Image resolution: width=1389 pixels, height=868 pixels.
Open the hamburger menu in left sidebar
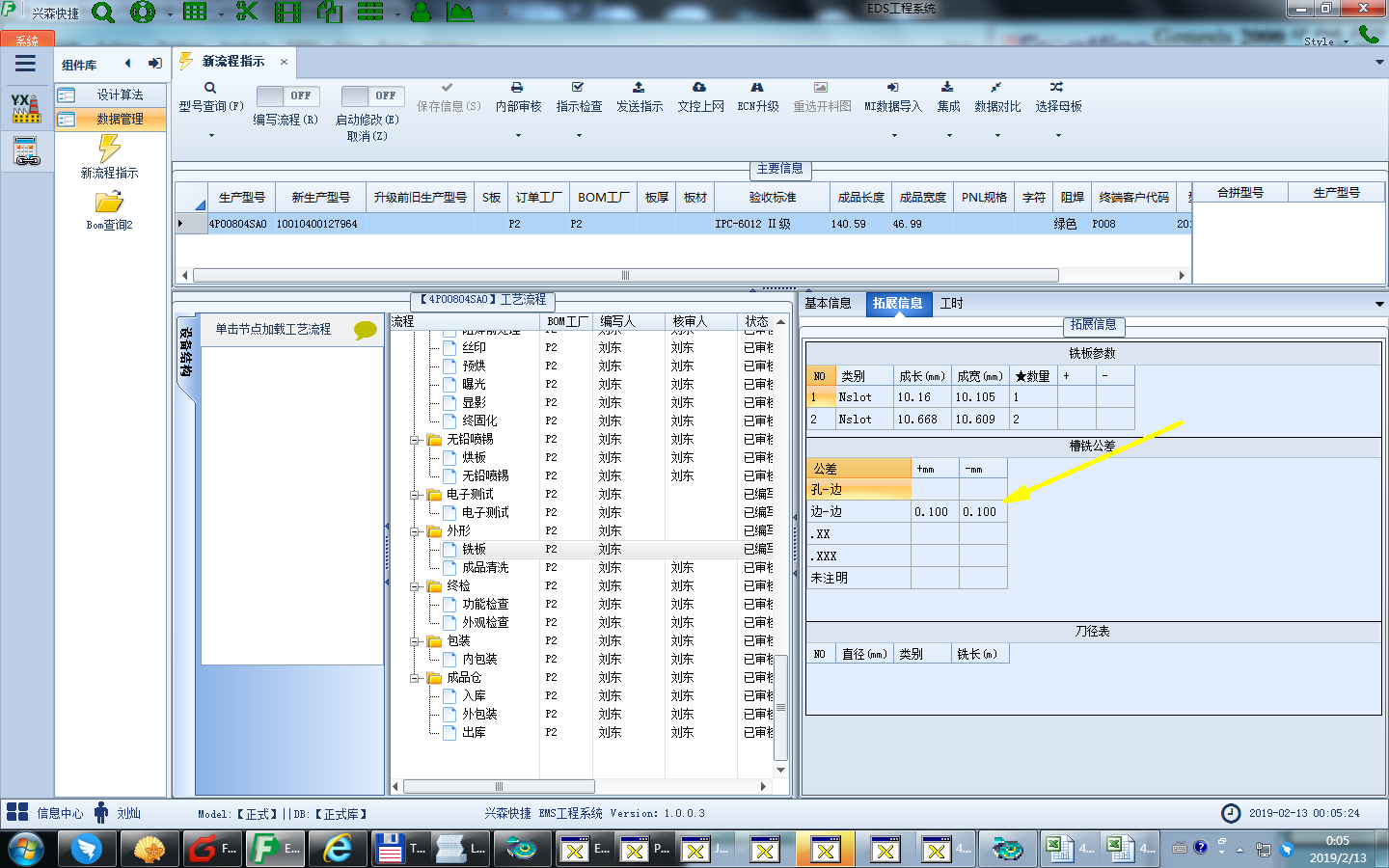click(25, 64)
